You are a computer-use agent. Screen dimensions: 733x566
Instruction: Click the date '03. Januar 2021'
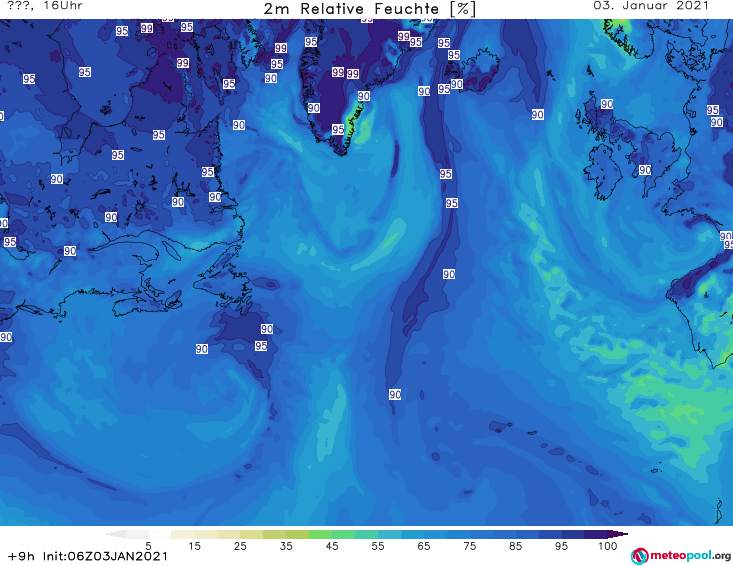pos(651,6)
